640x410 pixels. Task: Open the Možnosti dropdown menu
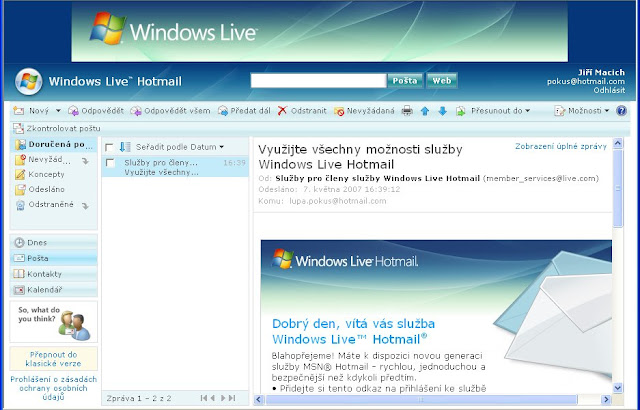[x=607, y=111]
